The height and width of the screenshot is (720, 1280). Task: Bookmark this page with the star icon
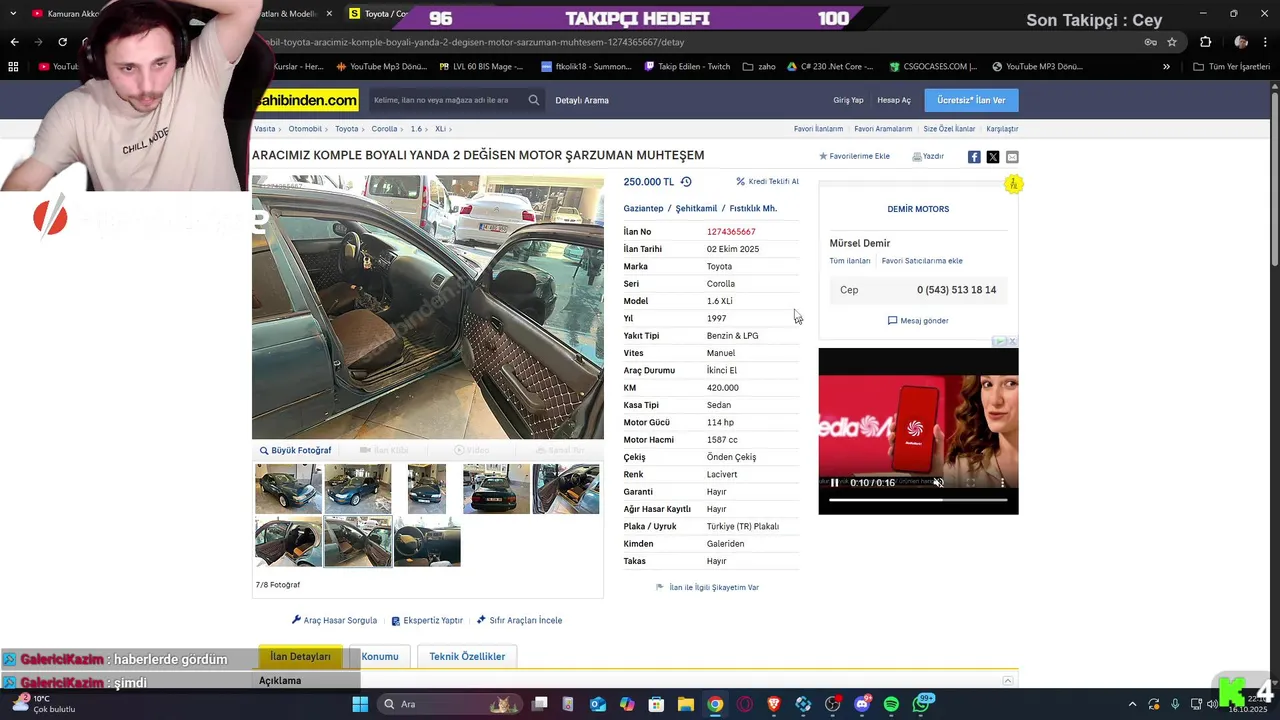pos(1172,42)
